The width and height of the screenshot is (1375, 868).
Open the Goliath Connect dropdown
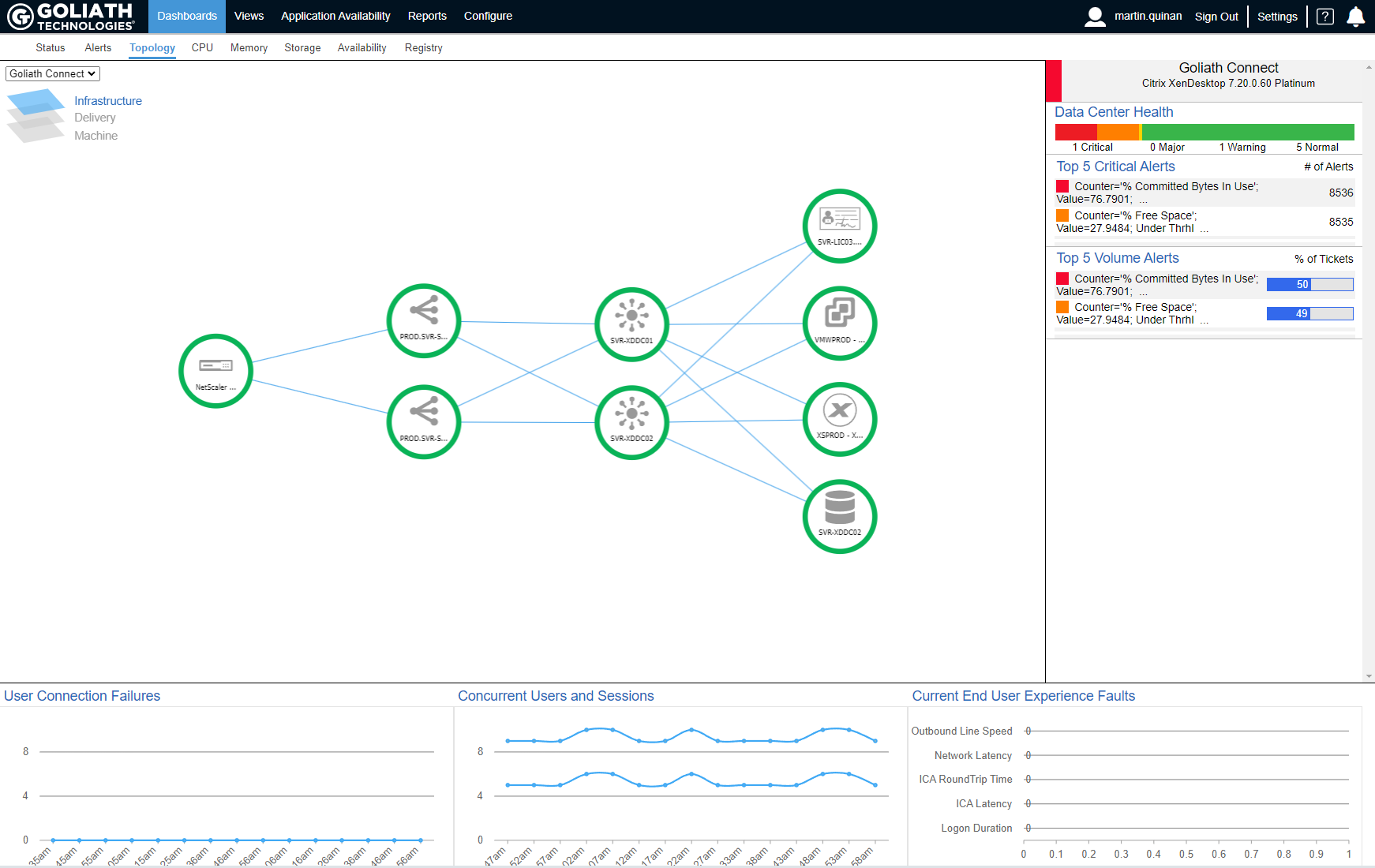(52, 73)
